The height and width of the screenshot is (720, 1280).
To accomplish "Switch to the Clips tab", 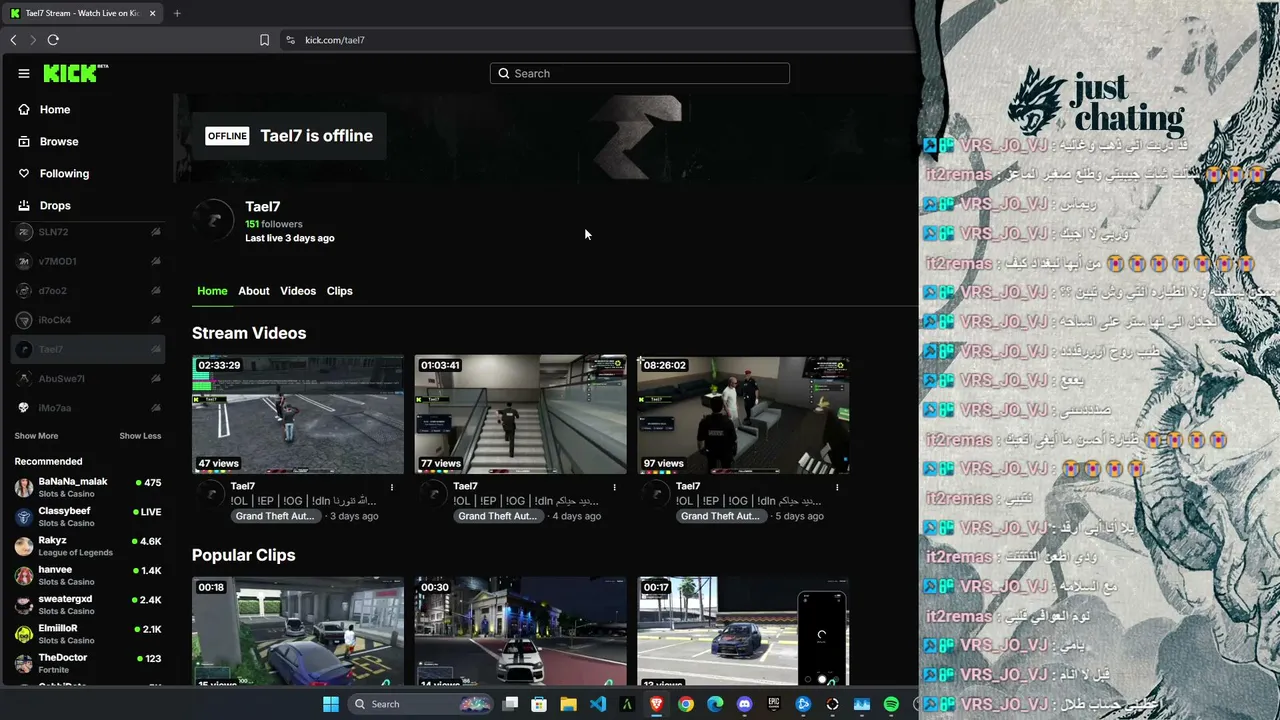I will [340, 291].
